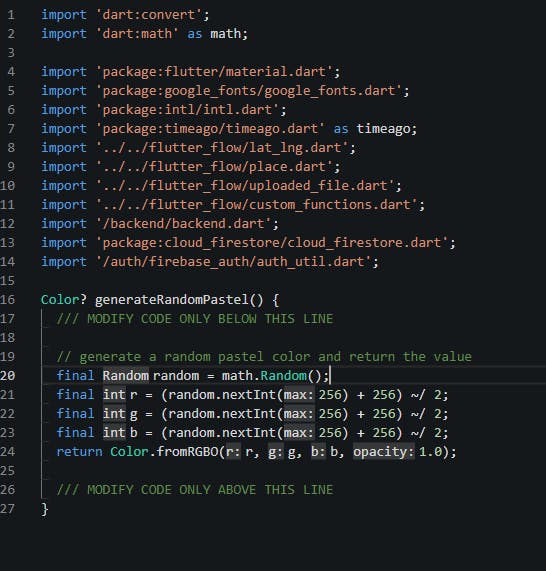
Task: Click the 'Color.fromRGBO' call on line 24
Action: 164,452
